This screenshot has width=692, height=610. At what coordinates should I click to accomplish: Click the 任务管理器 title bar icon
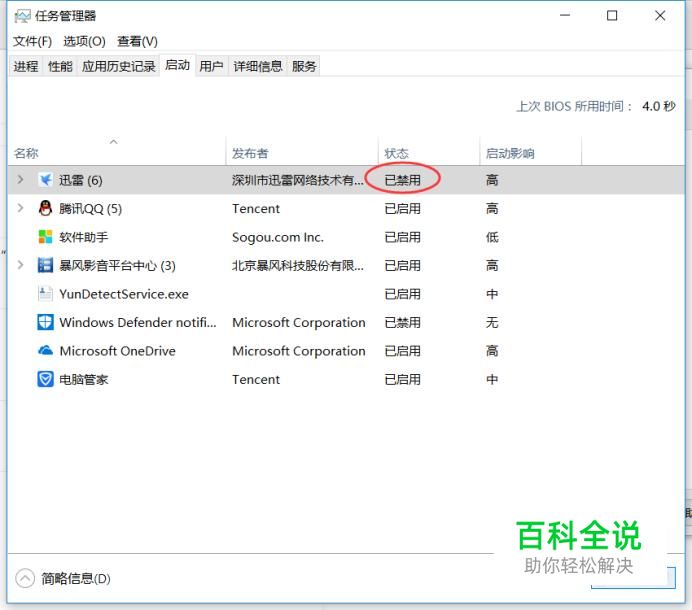click(23, 17)
